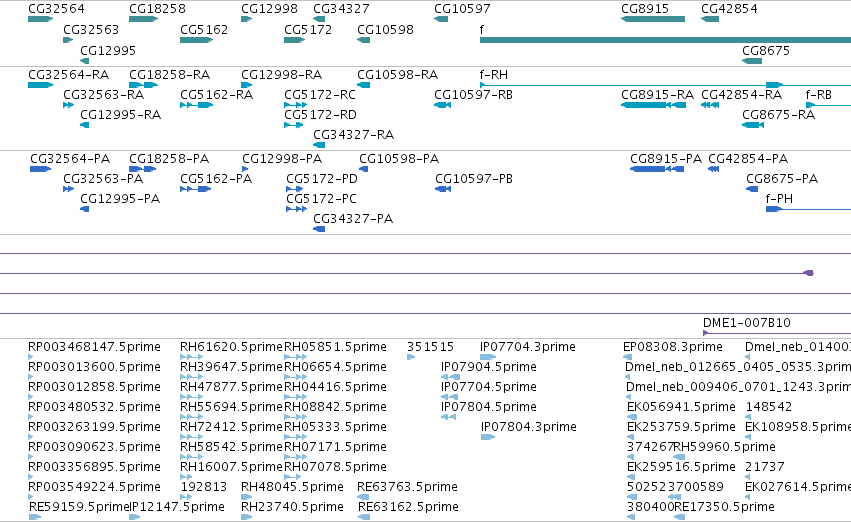Open protein CG10598-PA
The height and width of the screenshot is (522, 851).
coord(399,159)
